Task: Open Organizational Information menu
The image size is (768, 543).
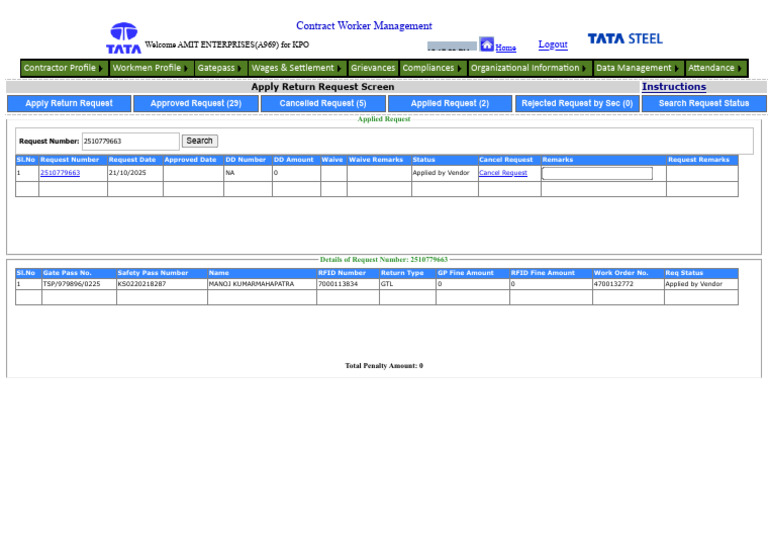Action: click(x=529, y=68)
